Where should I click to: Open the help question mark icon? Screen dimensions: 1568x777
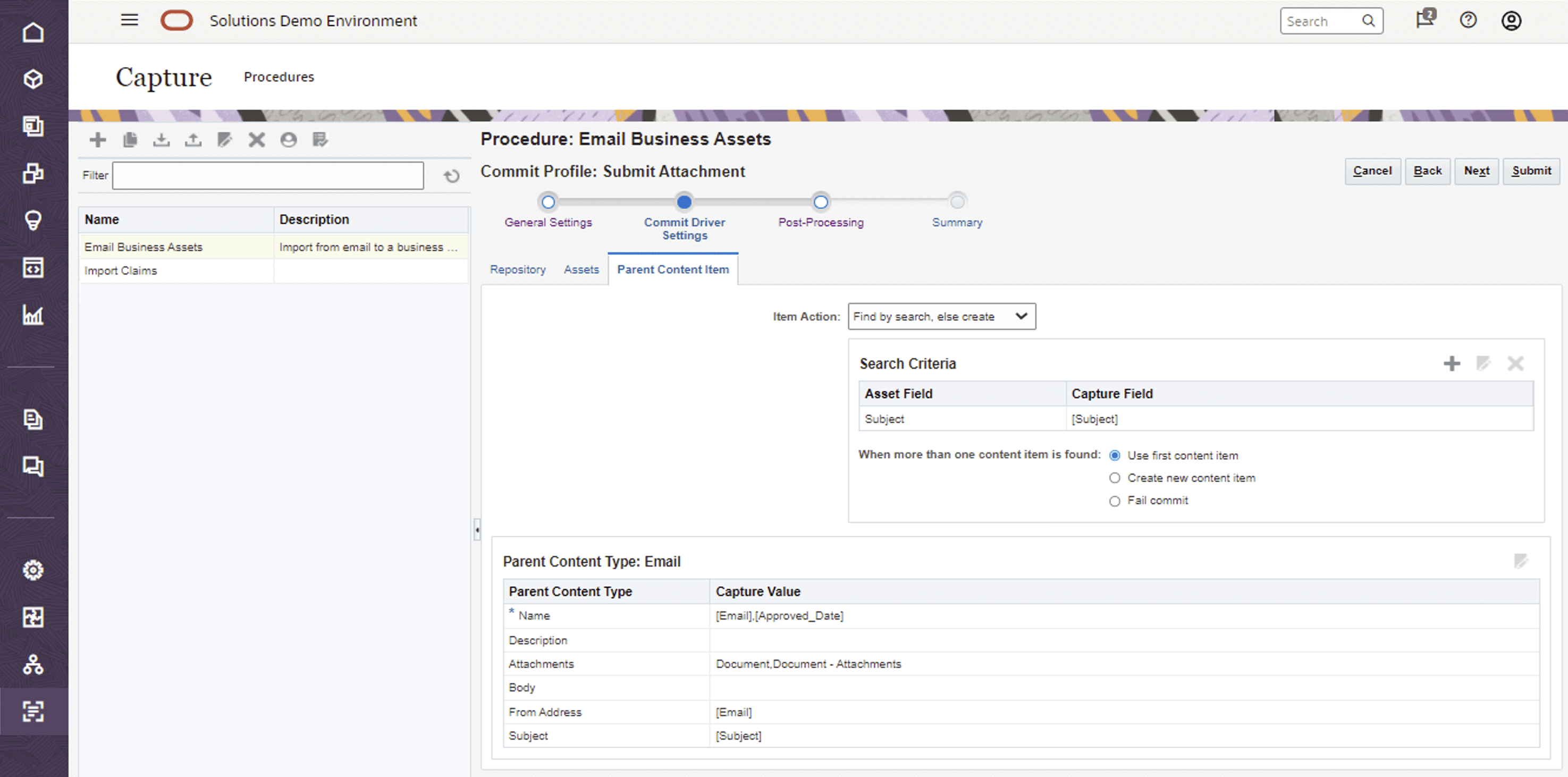pos(1468,20)
